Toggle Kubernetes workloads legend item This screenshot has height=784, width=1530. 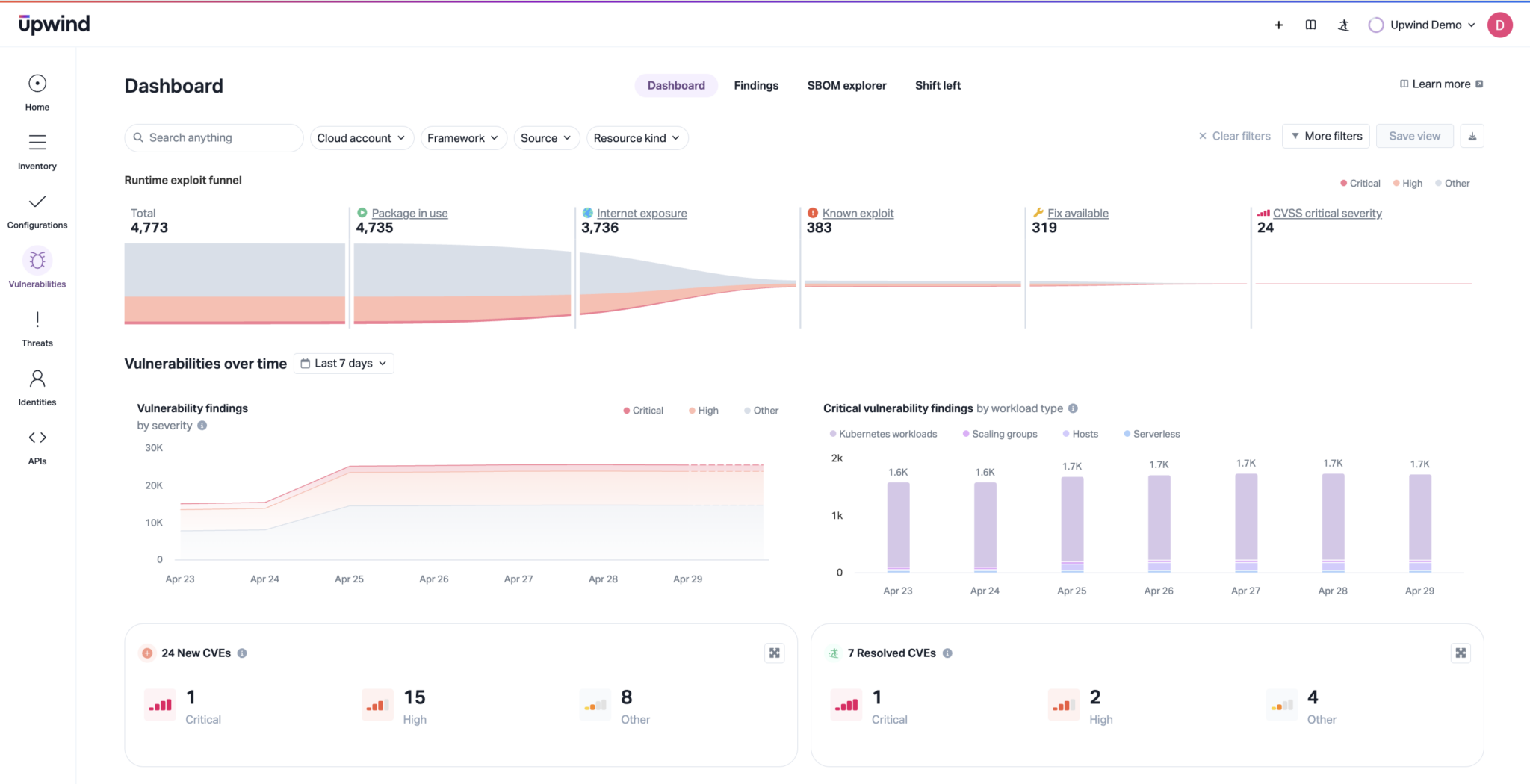(x=883, y=434)
